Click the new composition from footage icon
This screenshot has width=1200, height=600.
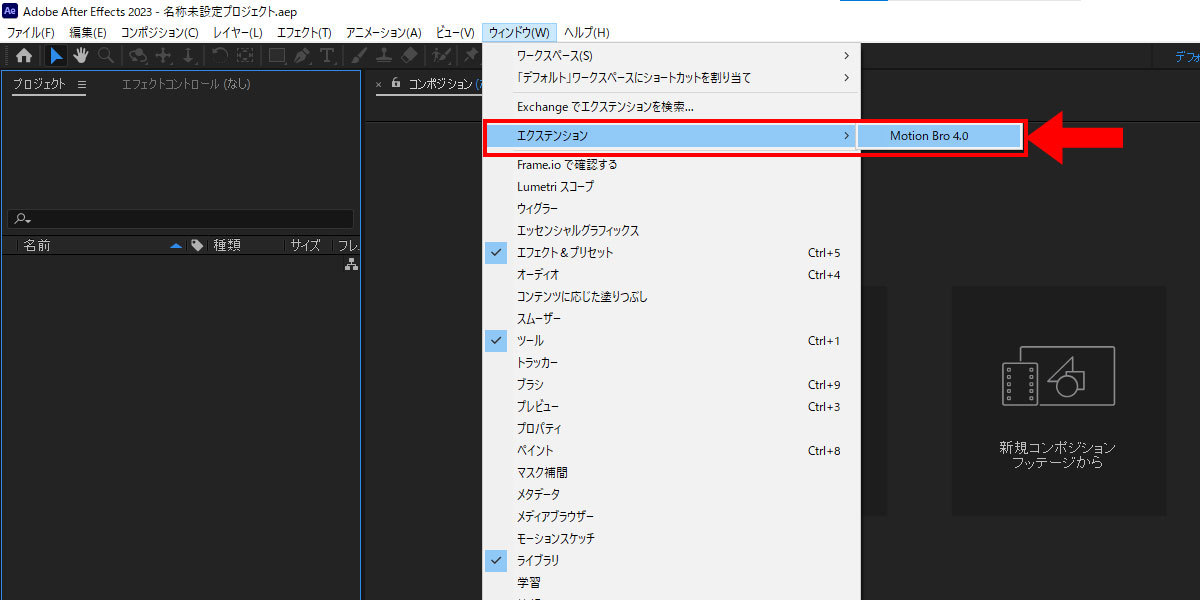[1057, 376]
